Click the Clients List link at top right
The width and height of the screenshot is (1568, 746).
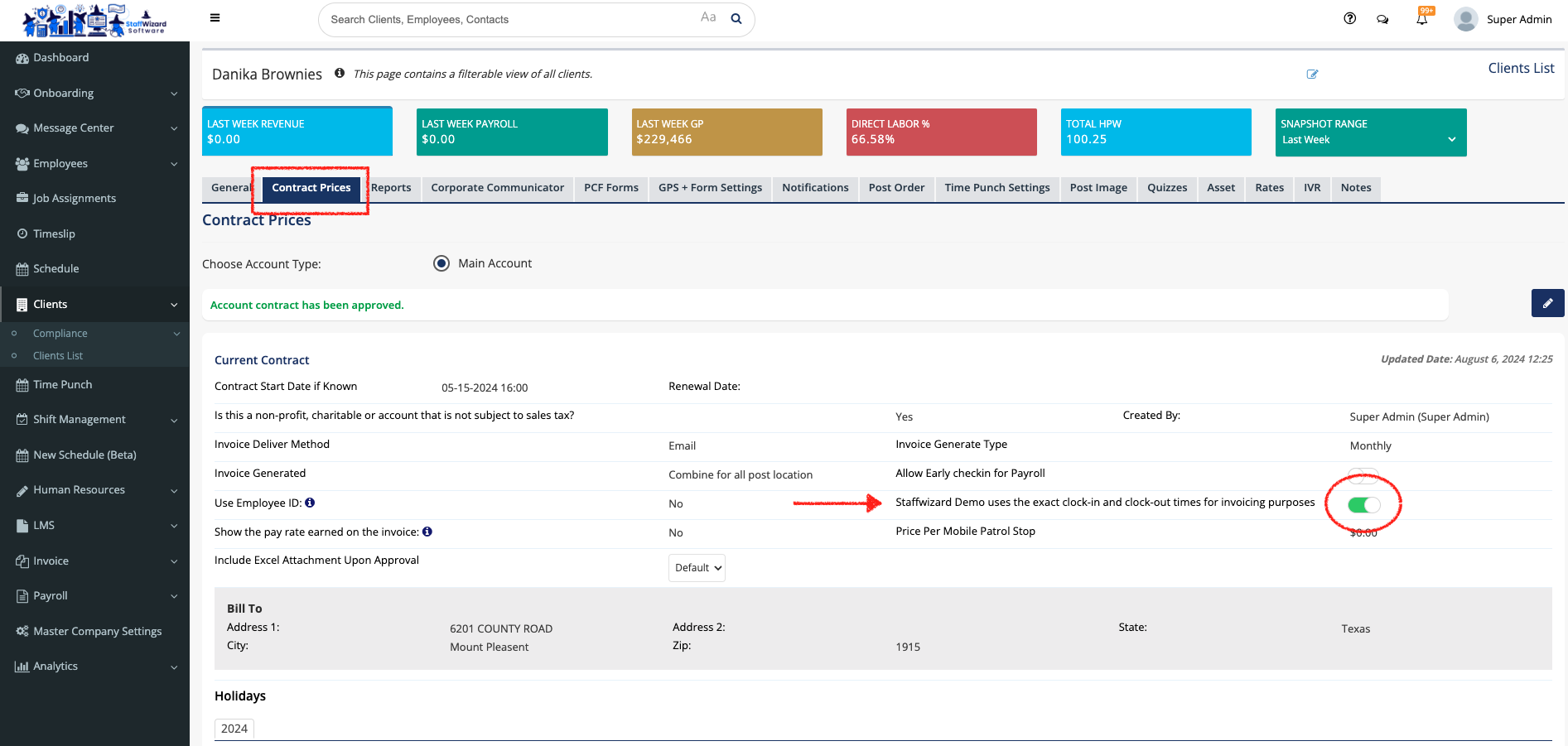[x=1520, y=69]
